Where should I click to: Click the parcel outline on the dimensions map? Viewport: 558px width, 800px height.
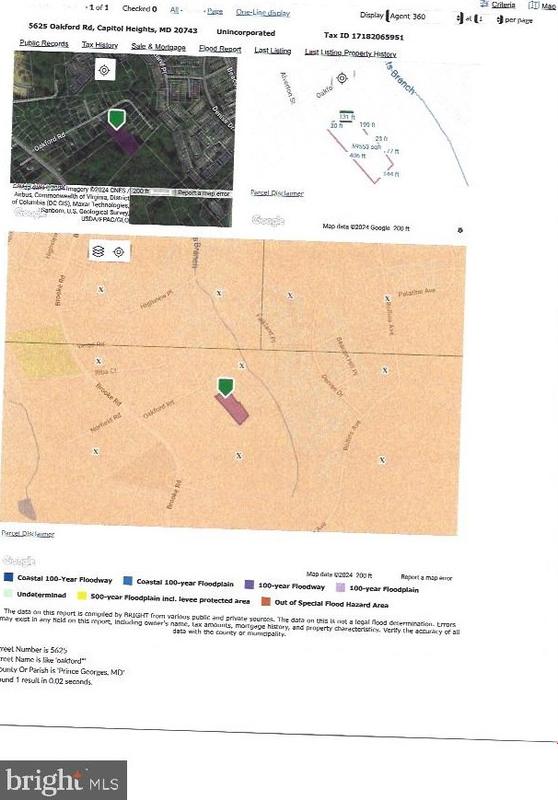(360, 155)
